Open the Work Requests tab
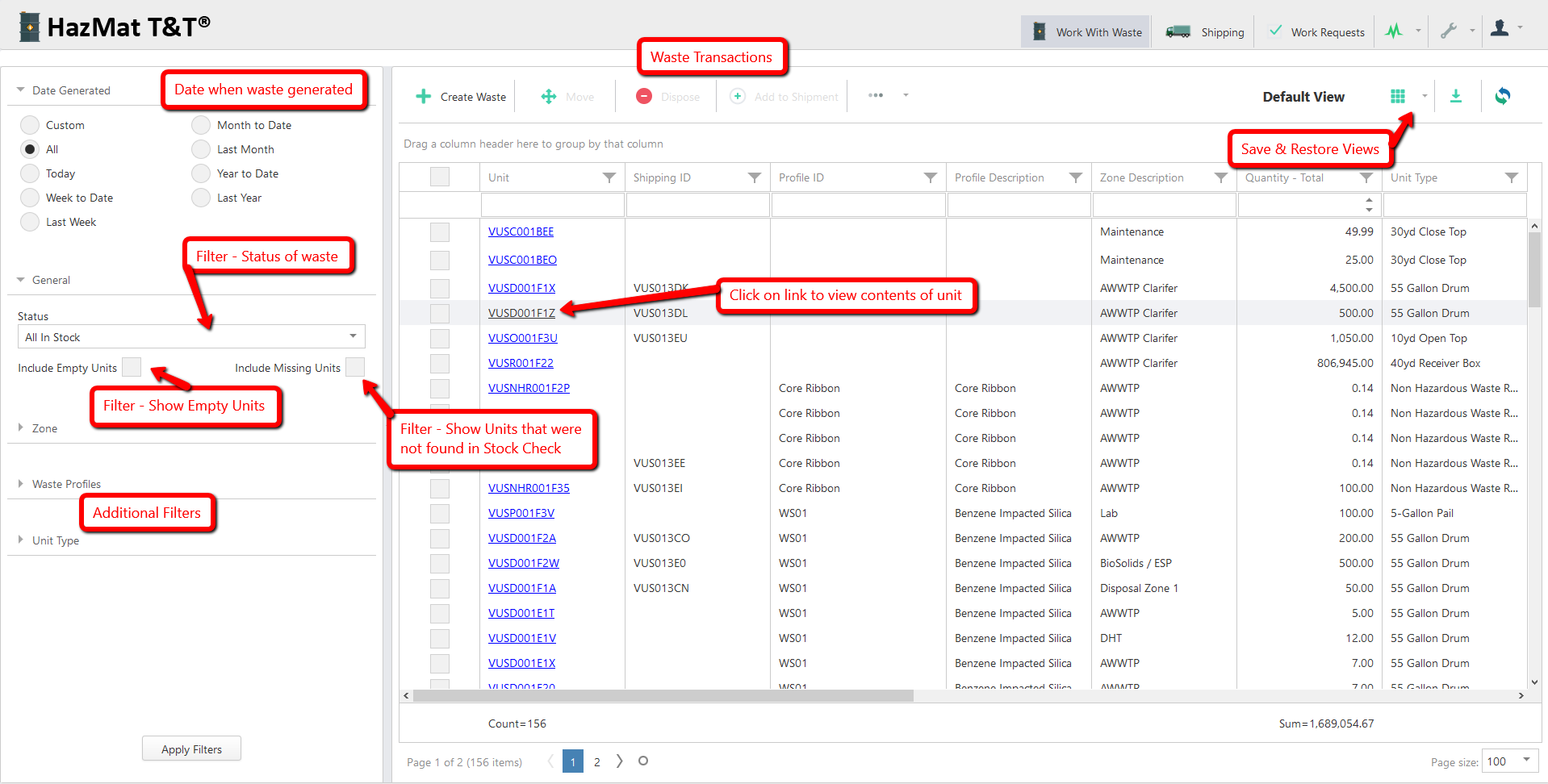Screen dimensions: 1548x784 tap(1316, 32)
